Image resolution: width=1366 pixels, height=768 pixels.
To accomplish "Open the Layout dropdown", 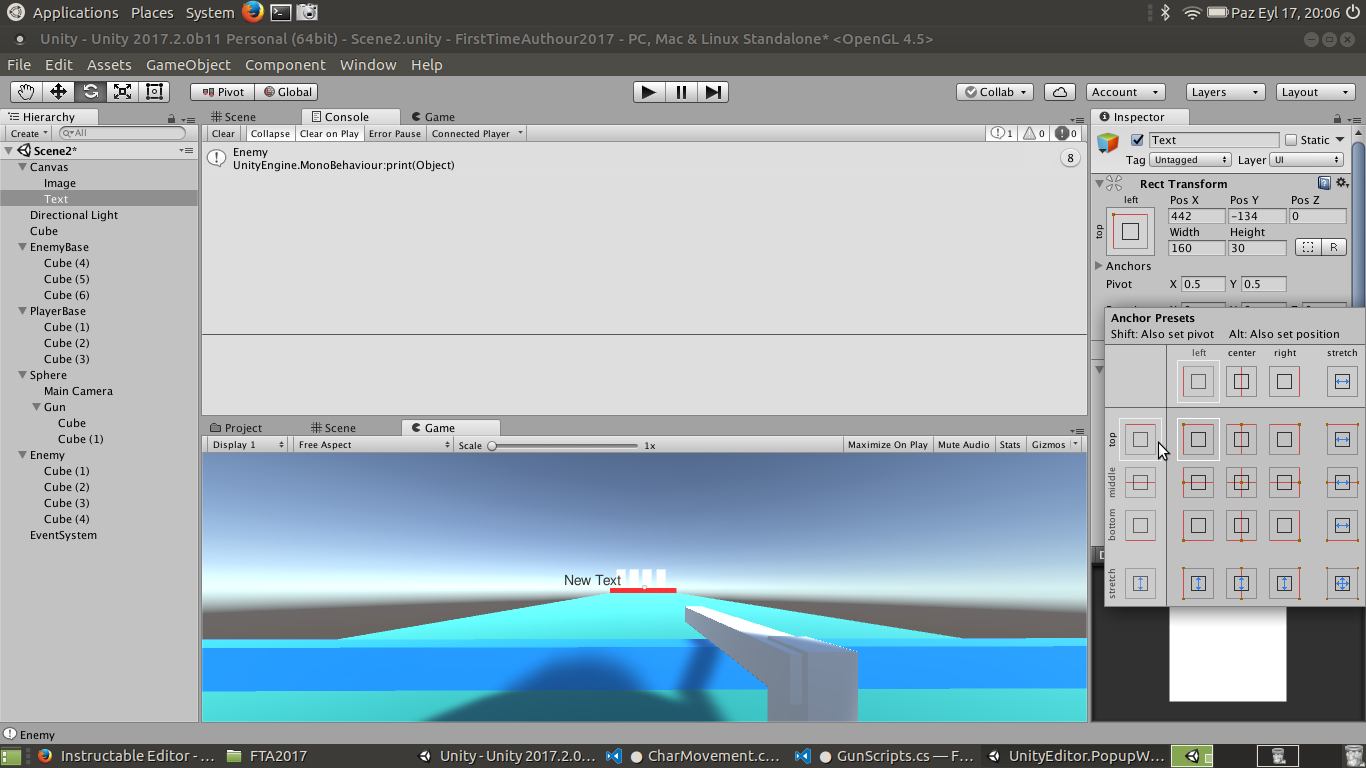I will 1316,92.
